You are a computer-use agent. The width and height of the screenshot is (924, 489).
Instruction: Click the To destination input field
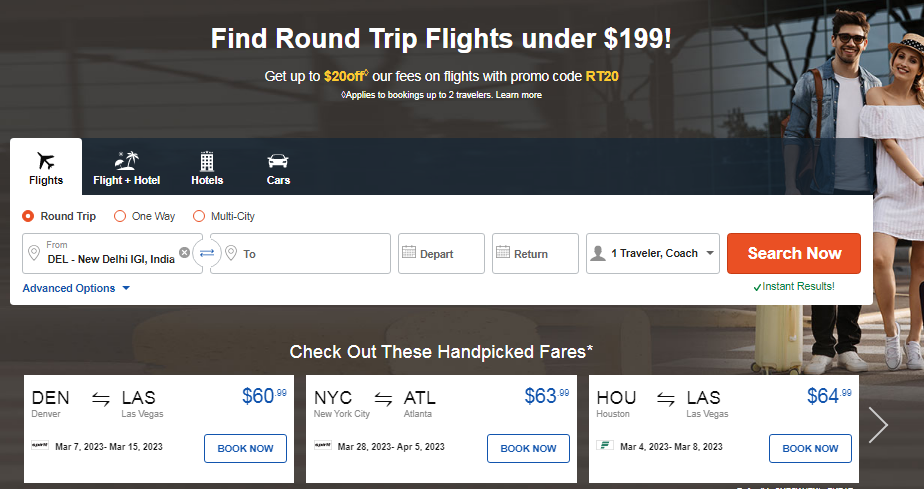tap(310, 254)
